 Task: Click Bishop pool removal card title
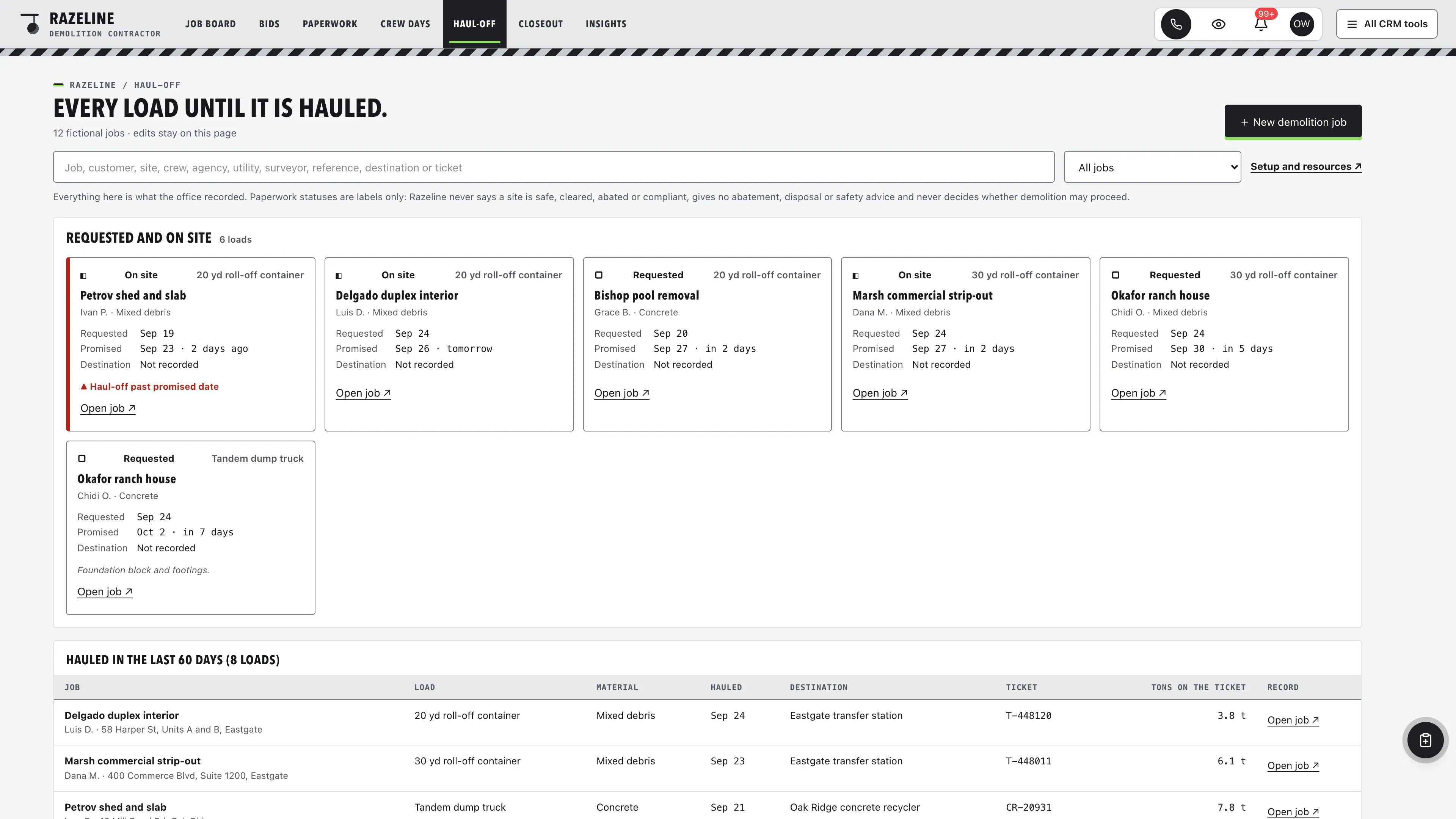(x=646, y=295)
